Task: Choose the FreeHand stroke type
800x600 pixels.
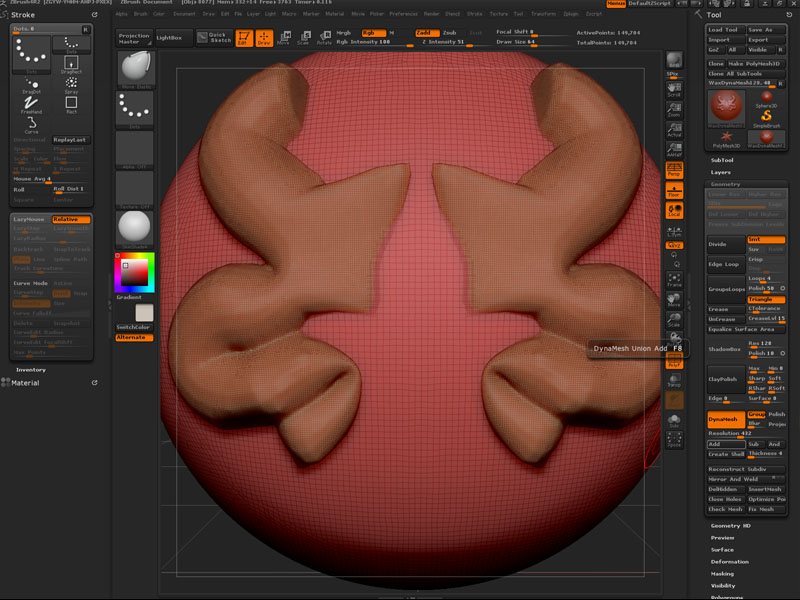Action: point(31,105)
